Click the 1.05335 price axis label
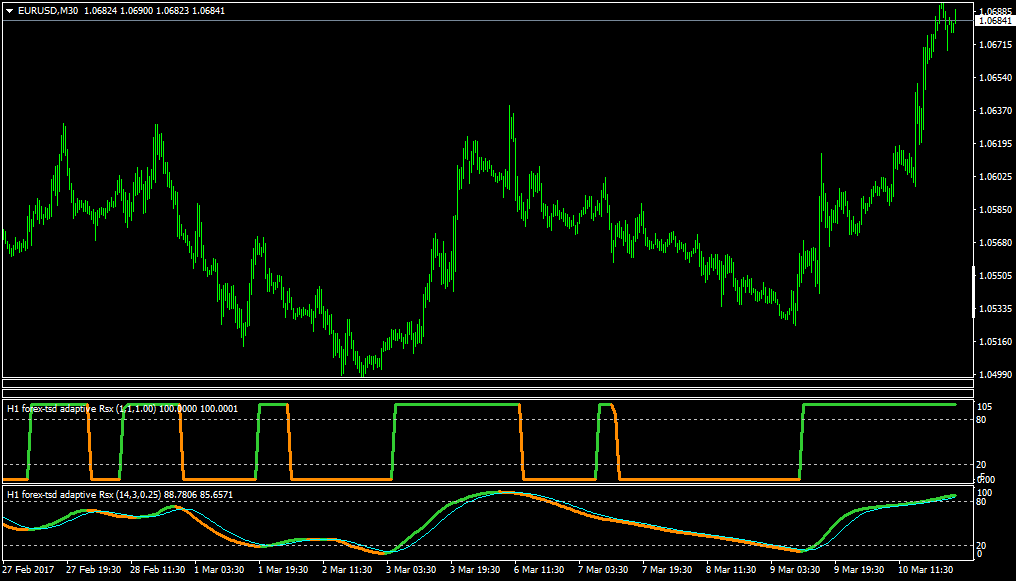This screenshot has width=1016, height=581. pos(996,309)
